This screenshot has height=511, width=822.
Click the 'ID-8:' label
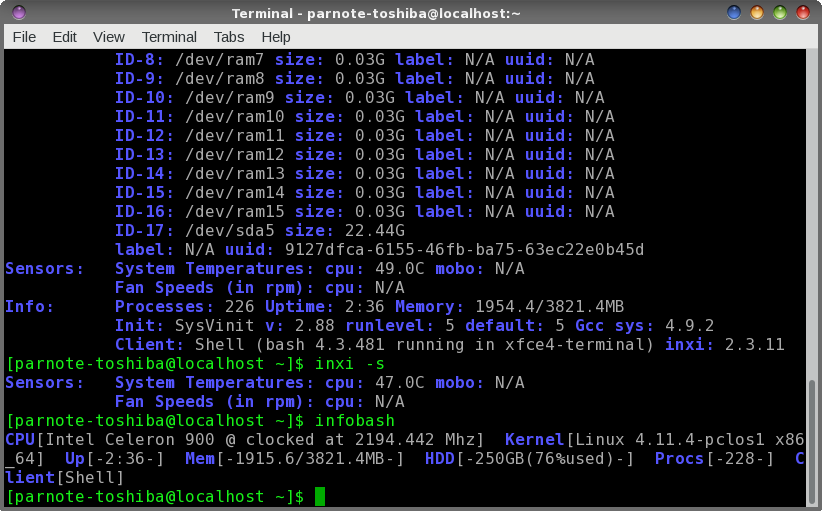click(x=139, y=60)
